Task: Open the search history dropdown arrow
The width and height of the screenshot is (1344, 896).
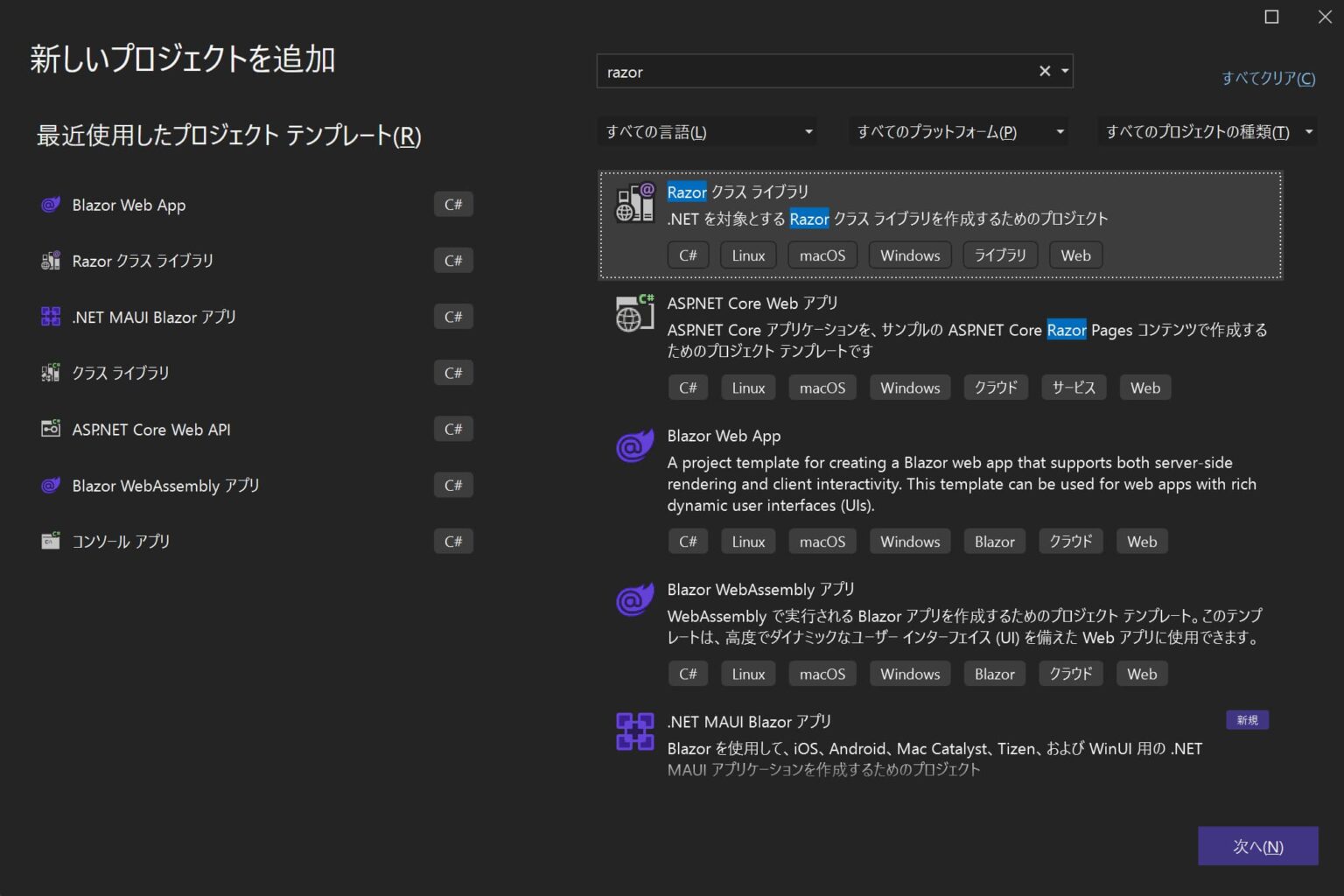Action: tap(1064, 71)
